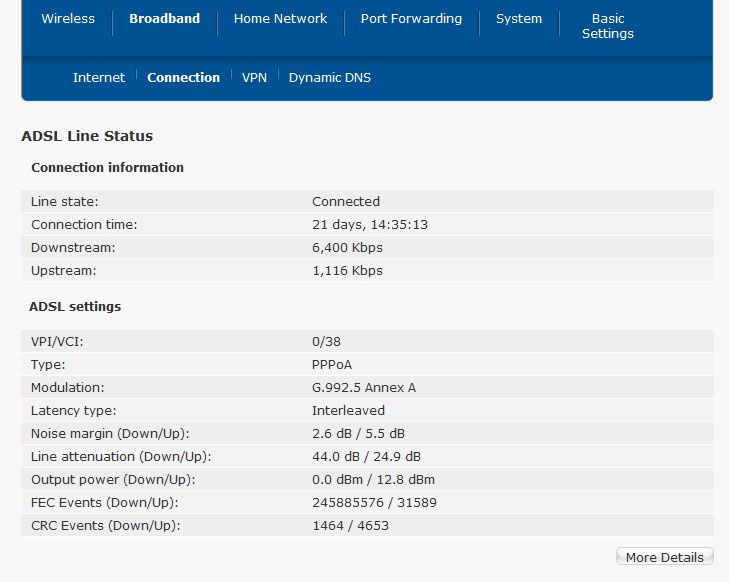The width and height of the screenshot is (729, 582).
Task: Click the 1,116 Kbps upstream value
Action: (x=347, y=271)
